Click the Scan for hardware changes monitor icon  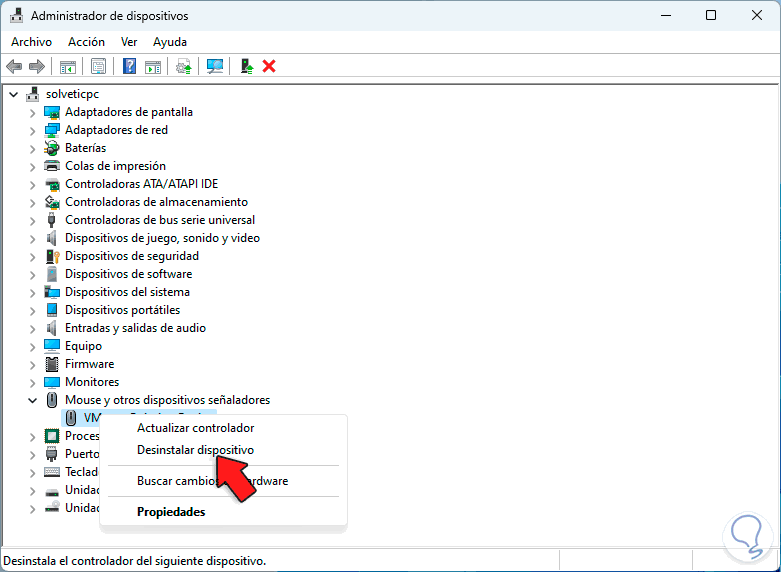(215, 66)
